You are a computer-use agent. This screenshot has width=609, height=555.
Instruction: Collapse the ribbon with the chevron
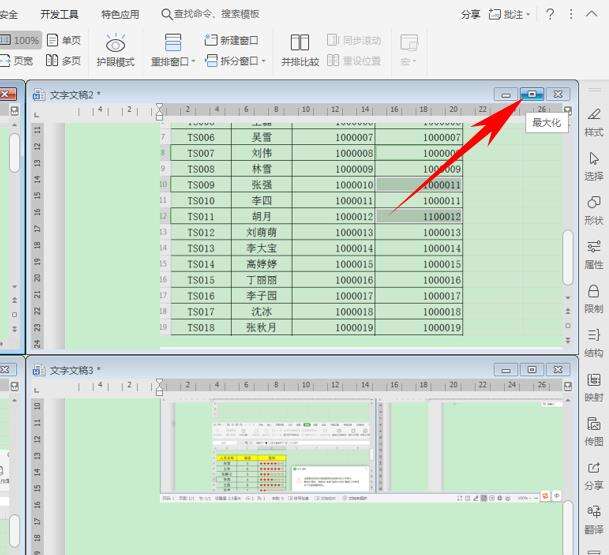(x=592, y=14)
